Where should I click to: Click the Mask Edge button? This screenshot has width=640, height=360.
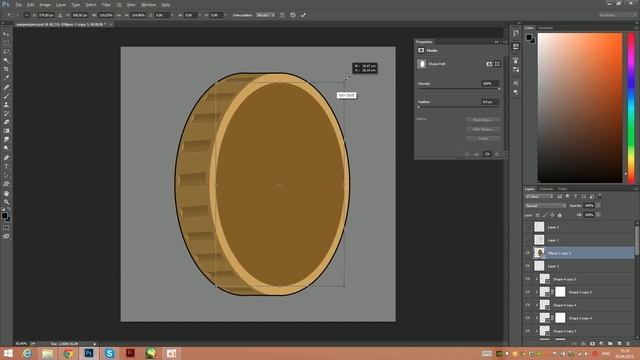pos(483,120)
